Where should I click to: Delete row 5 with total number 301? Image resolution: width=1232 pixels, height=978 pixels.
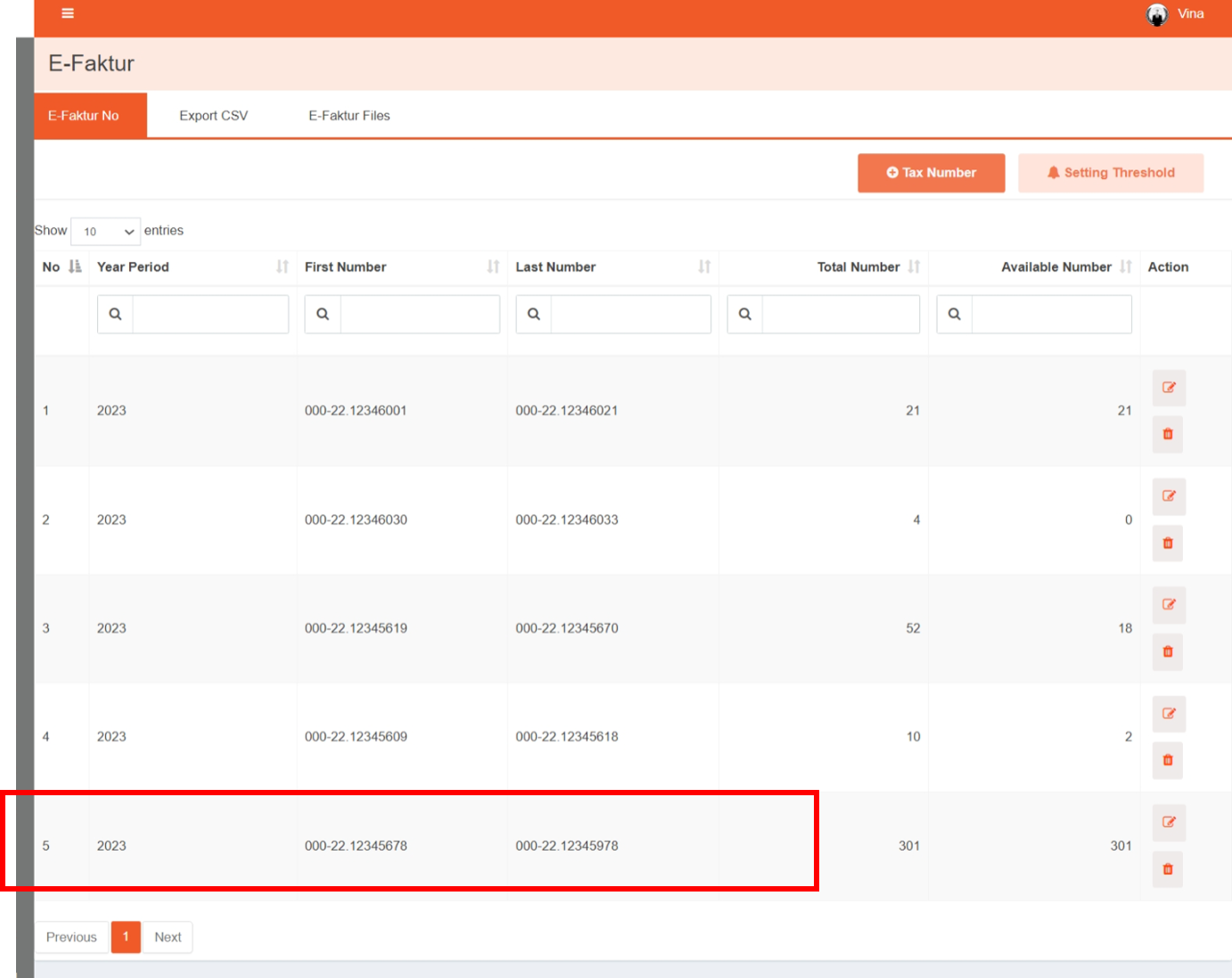pyautogui.click(x=1168, y=869)
